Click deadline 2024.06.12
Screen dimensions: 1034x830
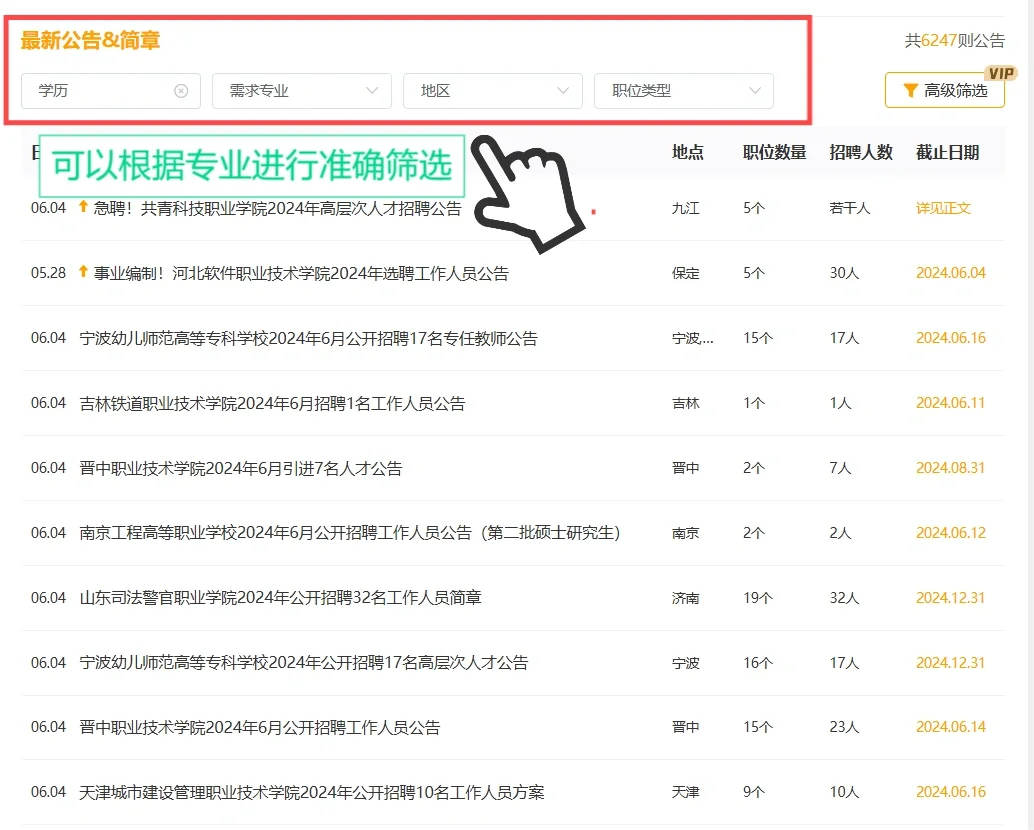(x=951, y=533)
